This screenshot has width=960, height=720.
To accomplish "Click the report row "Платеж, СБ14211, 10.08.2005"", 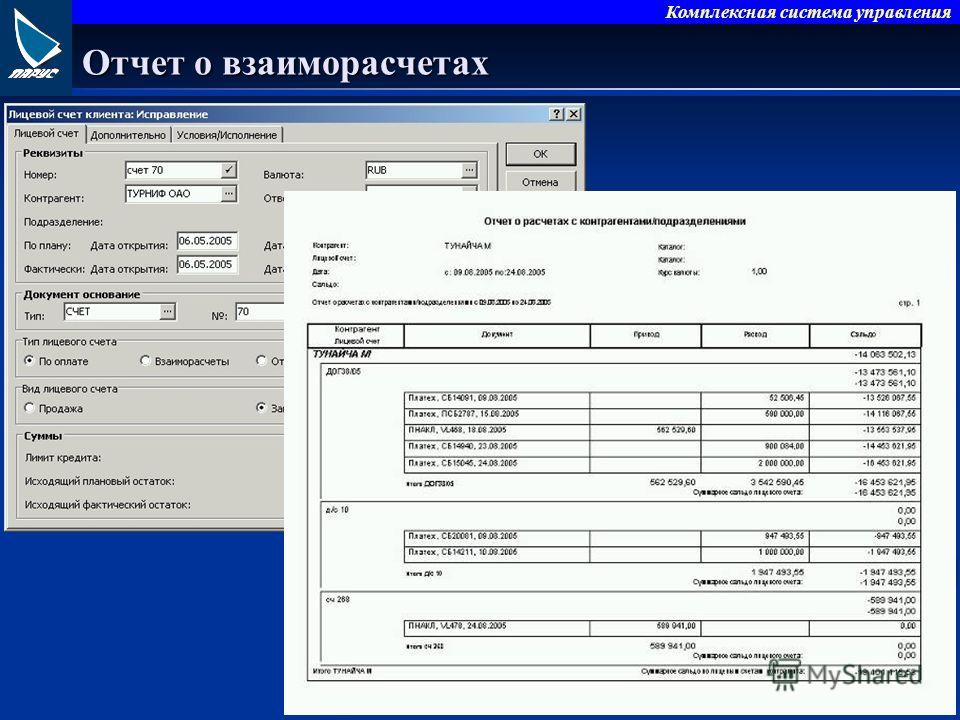I will pos(663,553).
